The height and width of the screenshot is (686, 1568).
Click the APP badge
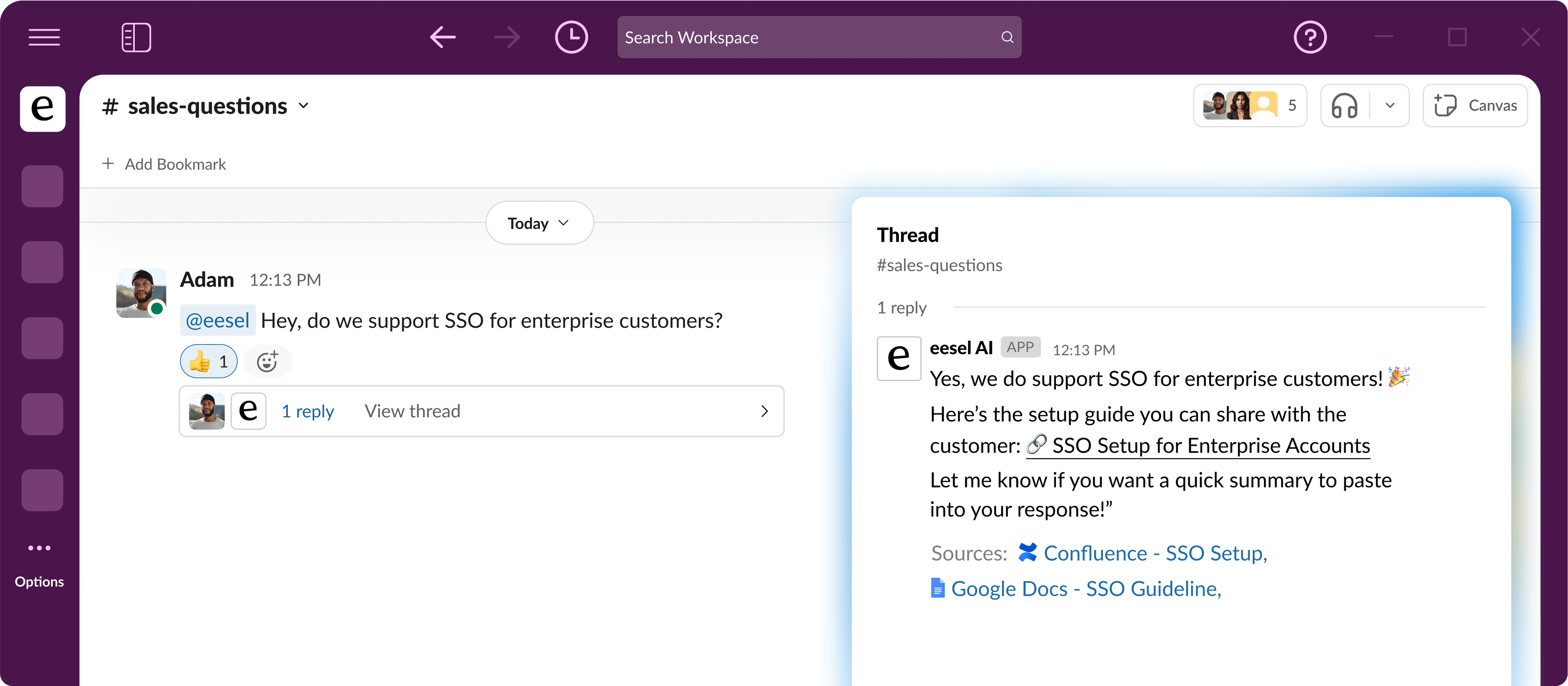pos(1020,347)
